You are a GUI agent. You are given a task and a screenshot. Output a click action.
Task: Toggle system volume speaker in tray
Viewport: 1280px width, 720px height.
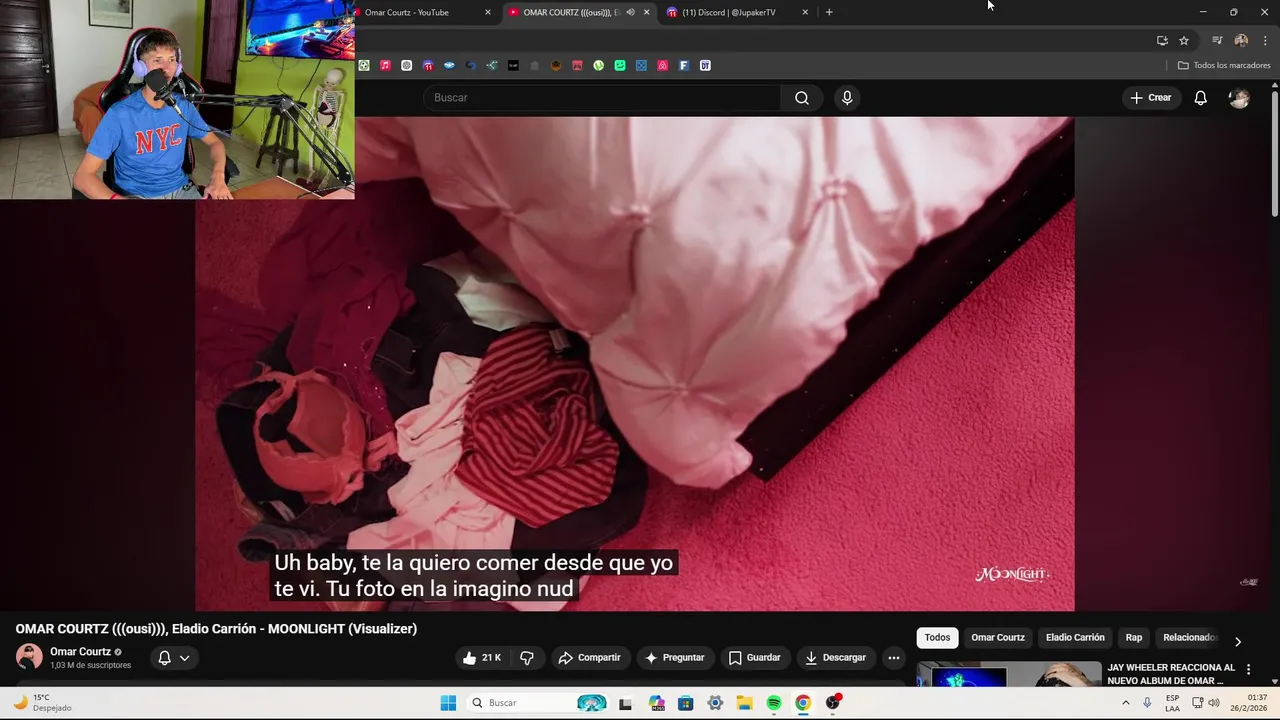pos(1214,703)
